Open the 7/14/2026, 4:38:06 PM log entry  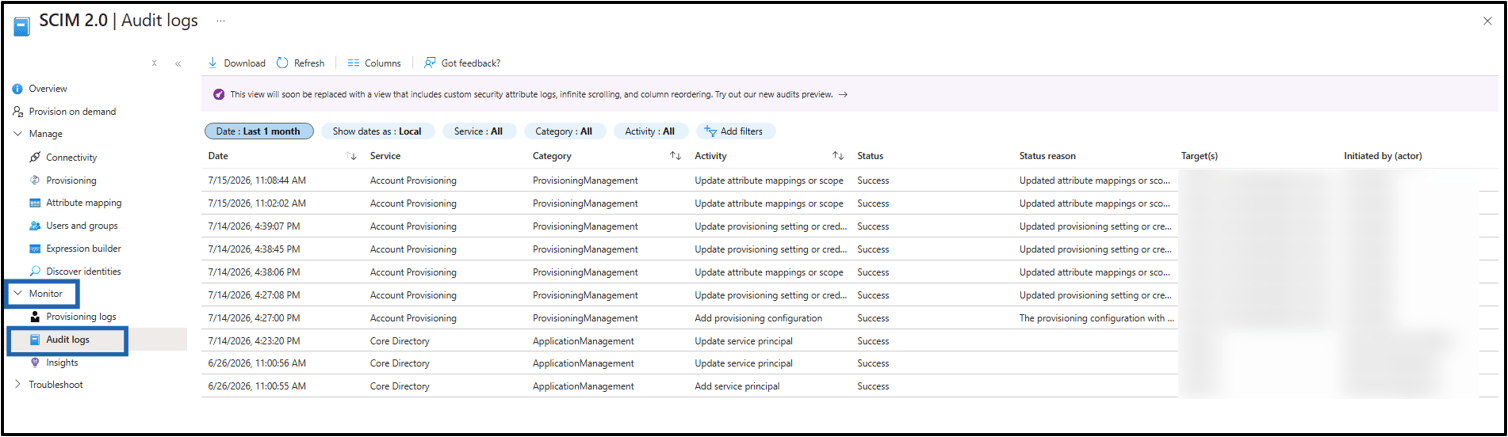coord(254,272)
